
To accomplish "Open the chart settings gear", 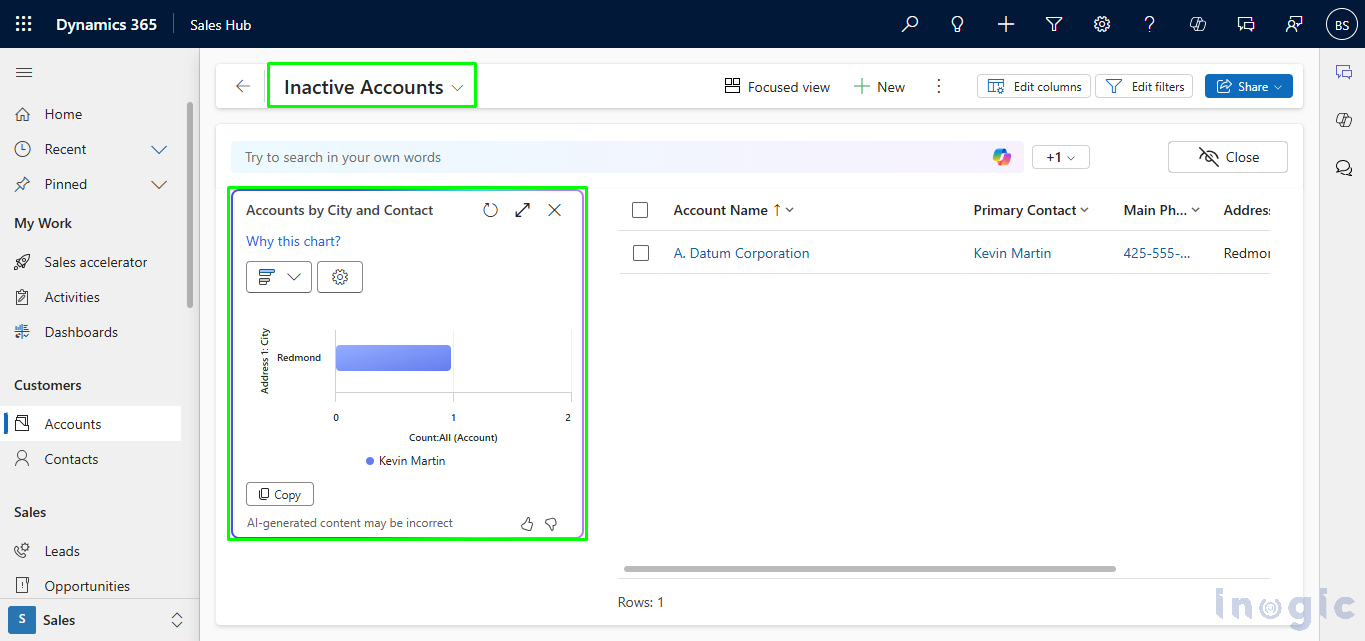I will (x=340, y=277).
